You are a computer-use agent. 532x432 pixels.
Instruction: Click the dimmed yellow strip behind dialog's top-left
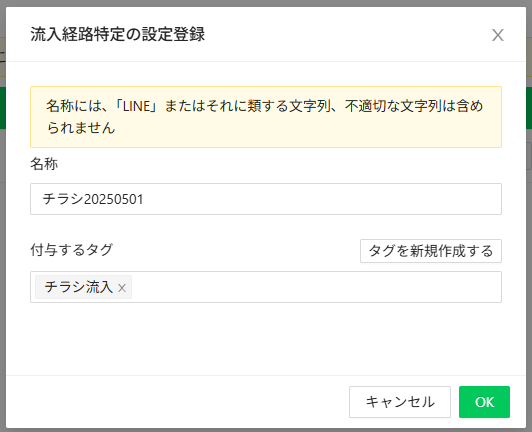point(3,57)
